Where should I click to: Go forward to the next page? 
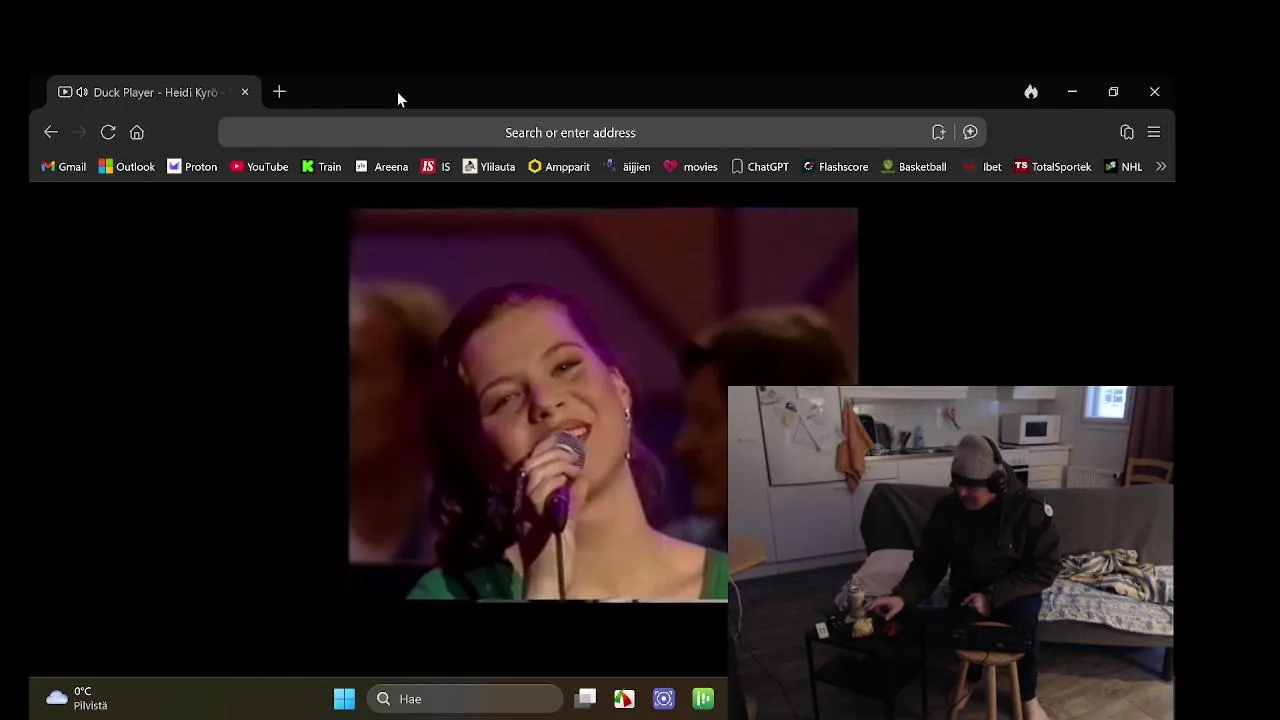coord(79,132)
